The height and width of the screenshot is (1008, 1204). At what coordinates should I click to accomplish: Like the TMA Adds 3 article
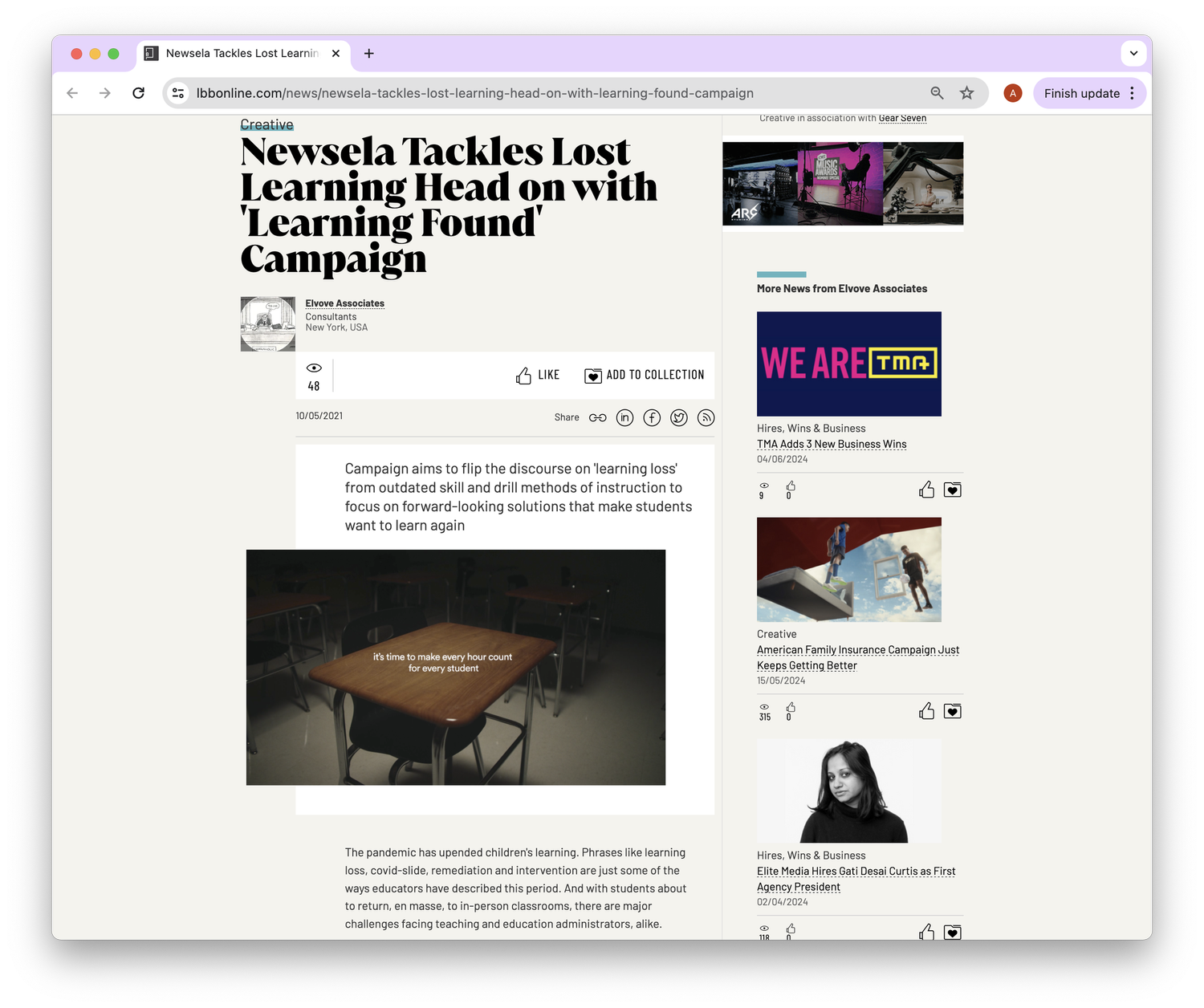click(926, 490)
